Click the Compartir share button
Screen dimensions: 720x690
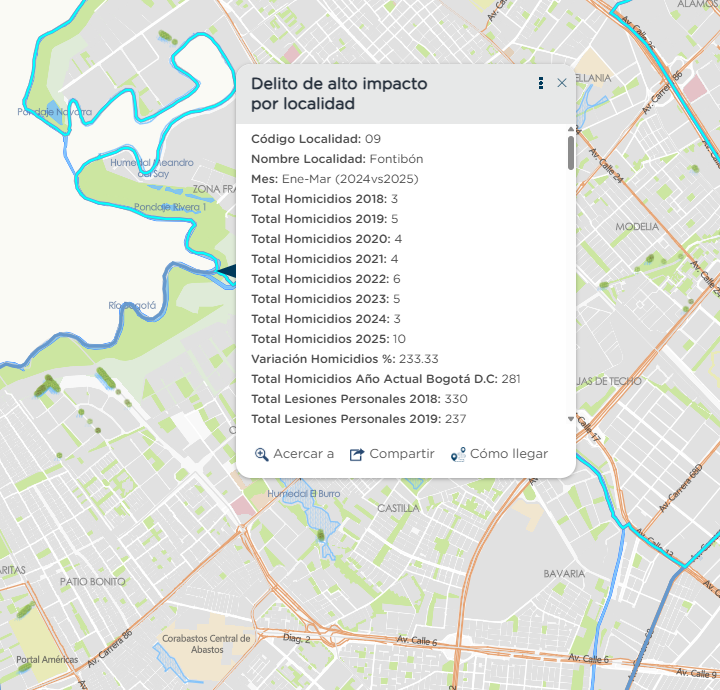click(391, 454)
